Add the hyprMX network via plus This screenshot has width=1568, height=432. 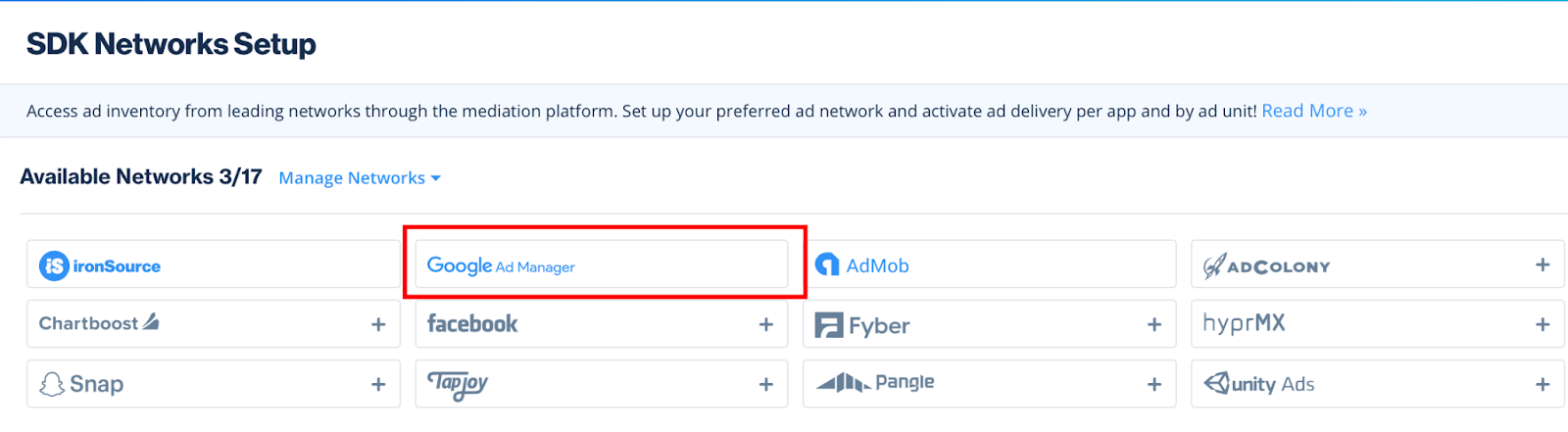(x=1543, y=324)
